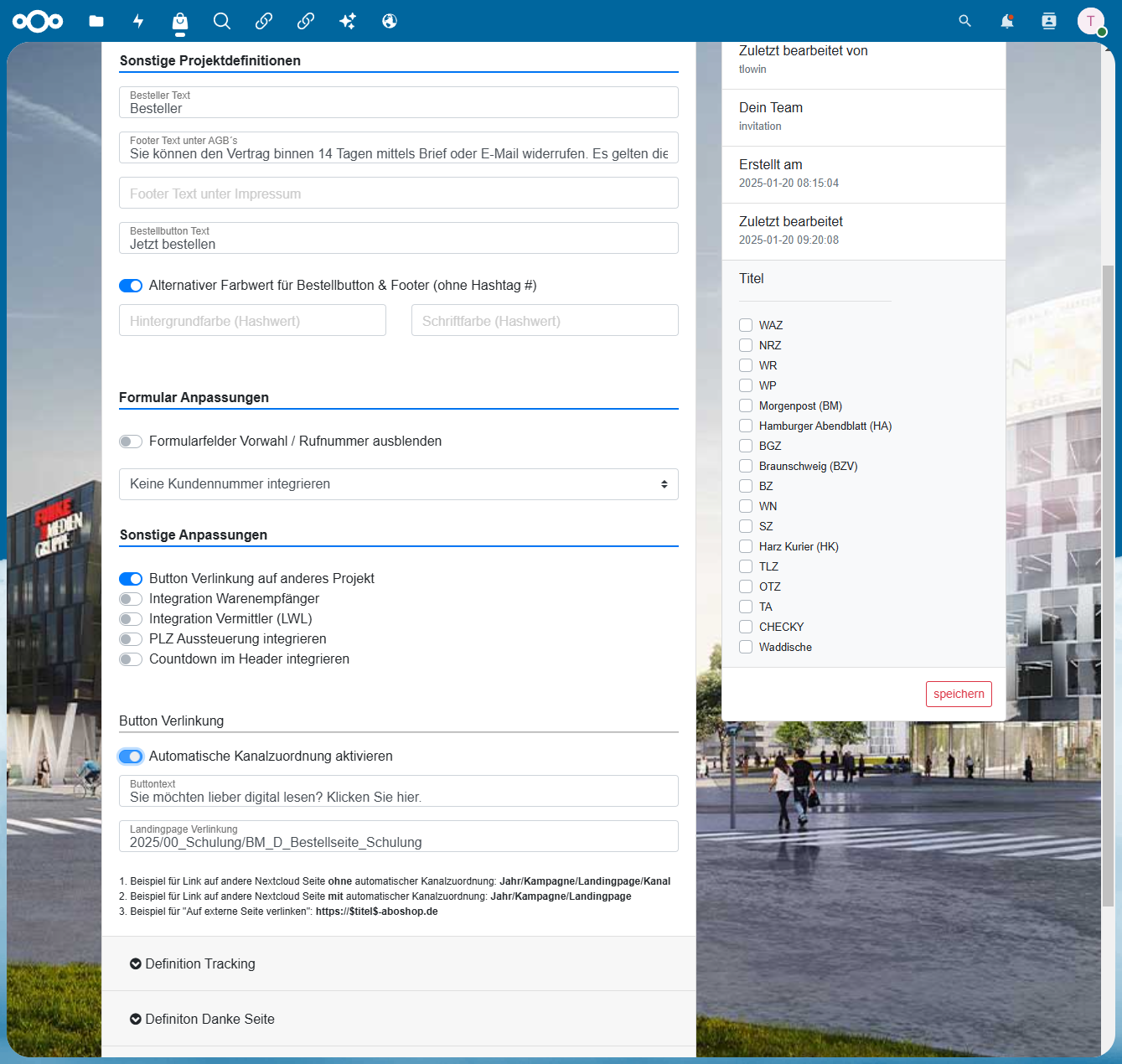Select the Hamburger Abendblatt (HA) checkbox
Viewport: 1122px width, 1064px height.
(x=746, y=426)
